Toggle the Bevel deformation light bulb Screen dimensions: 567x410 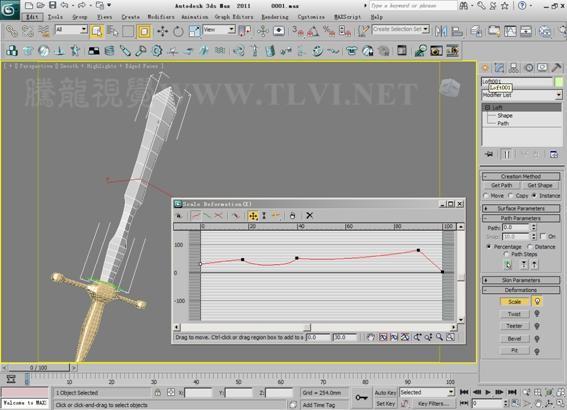(537, 339)
